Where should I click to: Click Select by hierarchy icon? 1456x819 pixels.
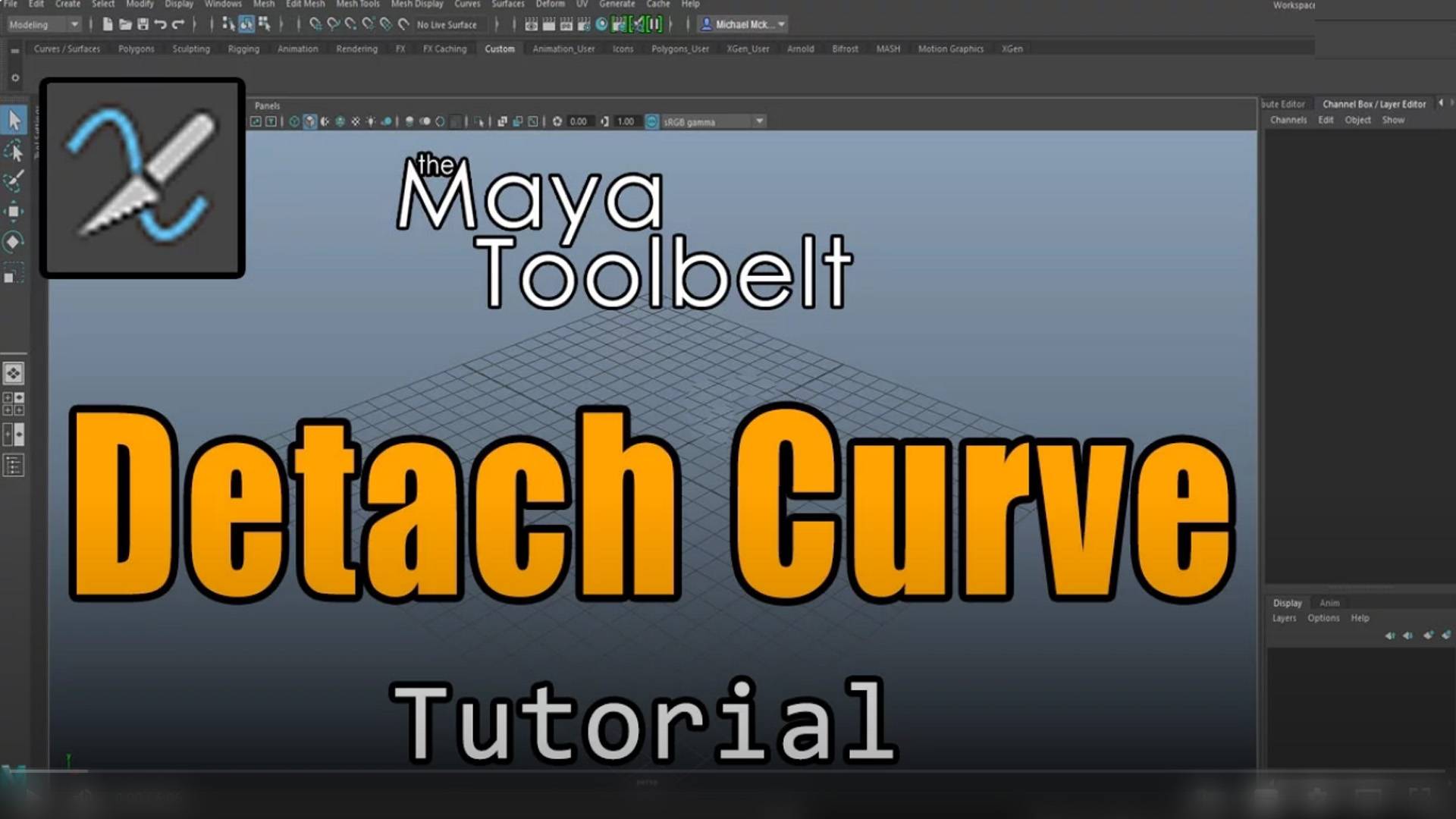pos(228,24)
